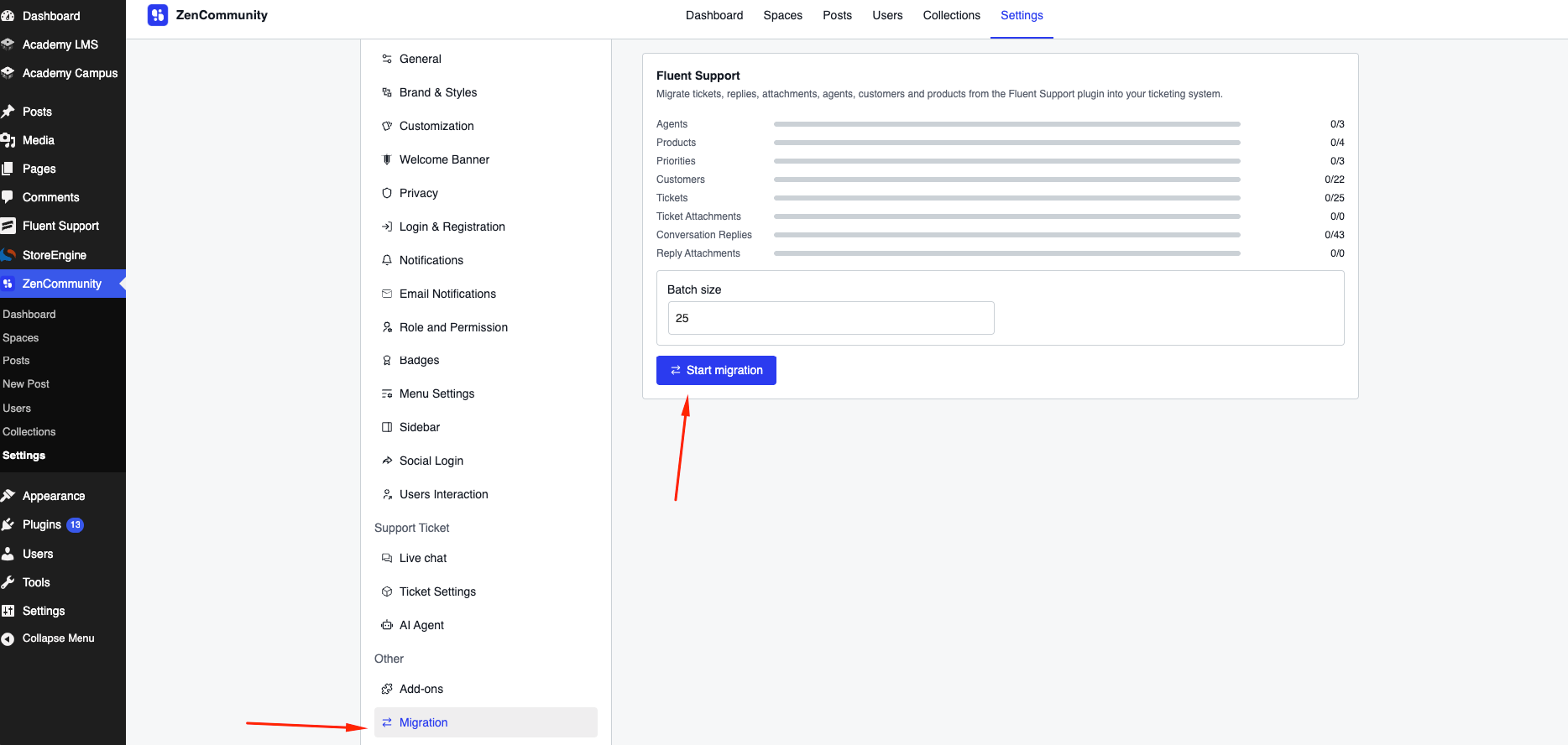The image size is (1568, 745).
Task: Click the Notifications bell icon
Action: point(387,260)
